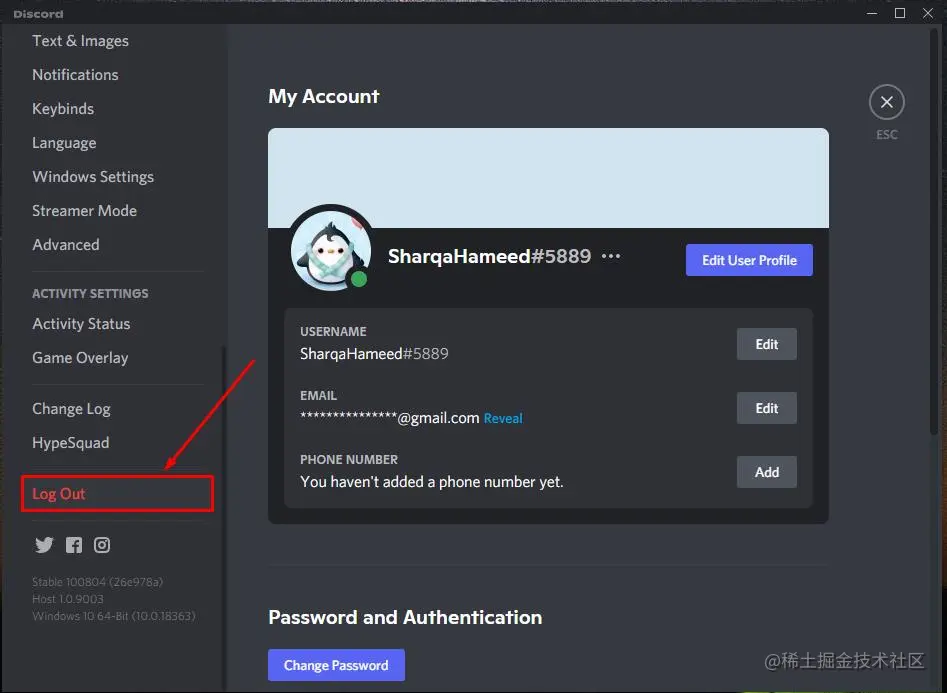Edit the username field
This screenshot has height=693, width=947.
pyautogui.click(x=766, y=344)
